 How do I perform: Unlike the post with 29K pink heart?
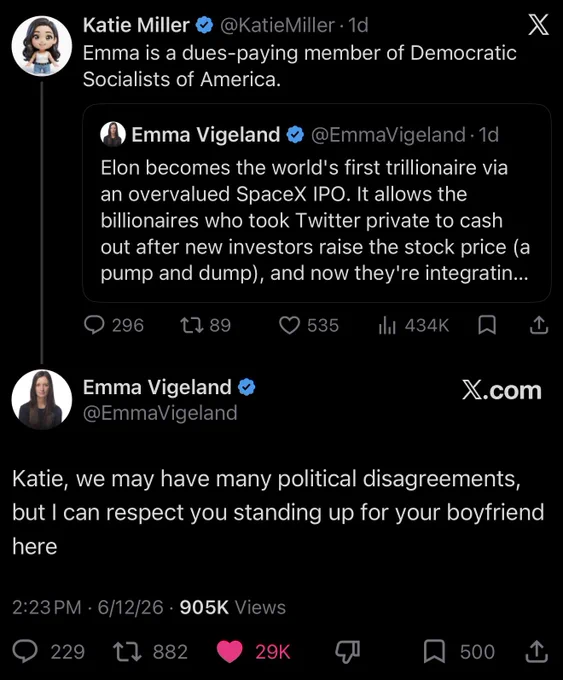pos(229,652)
